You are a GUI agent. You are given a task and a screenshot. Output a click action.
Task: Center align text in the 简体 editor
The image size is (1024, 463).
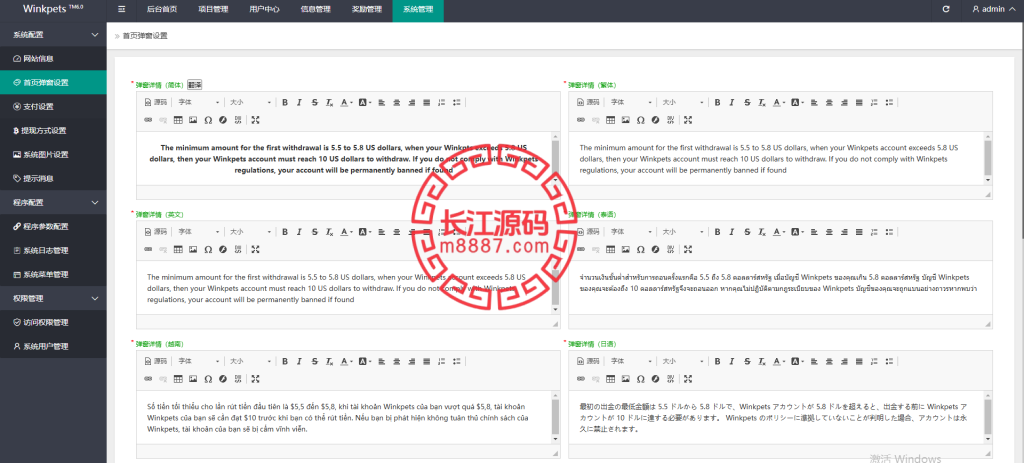point(397,103)
